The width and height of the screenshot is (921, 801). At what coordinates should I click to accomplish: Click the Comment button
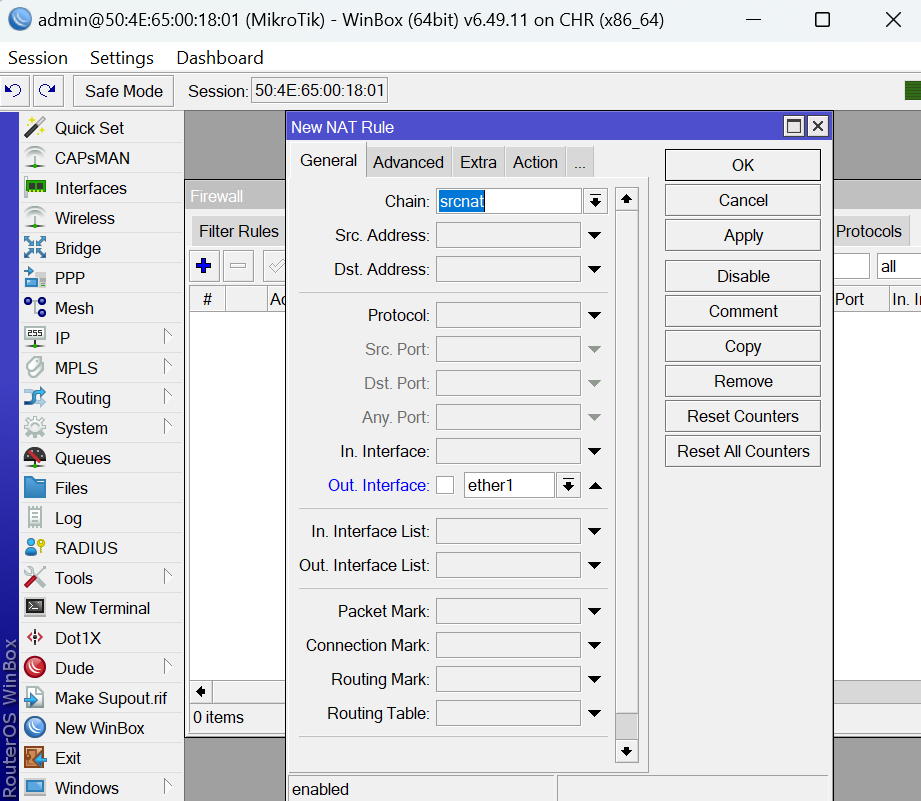pos(742,311)
